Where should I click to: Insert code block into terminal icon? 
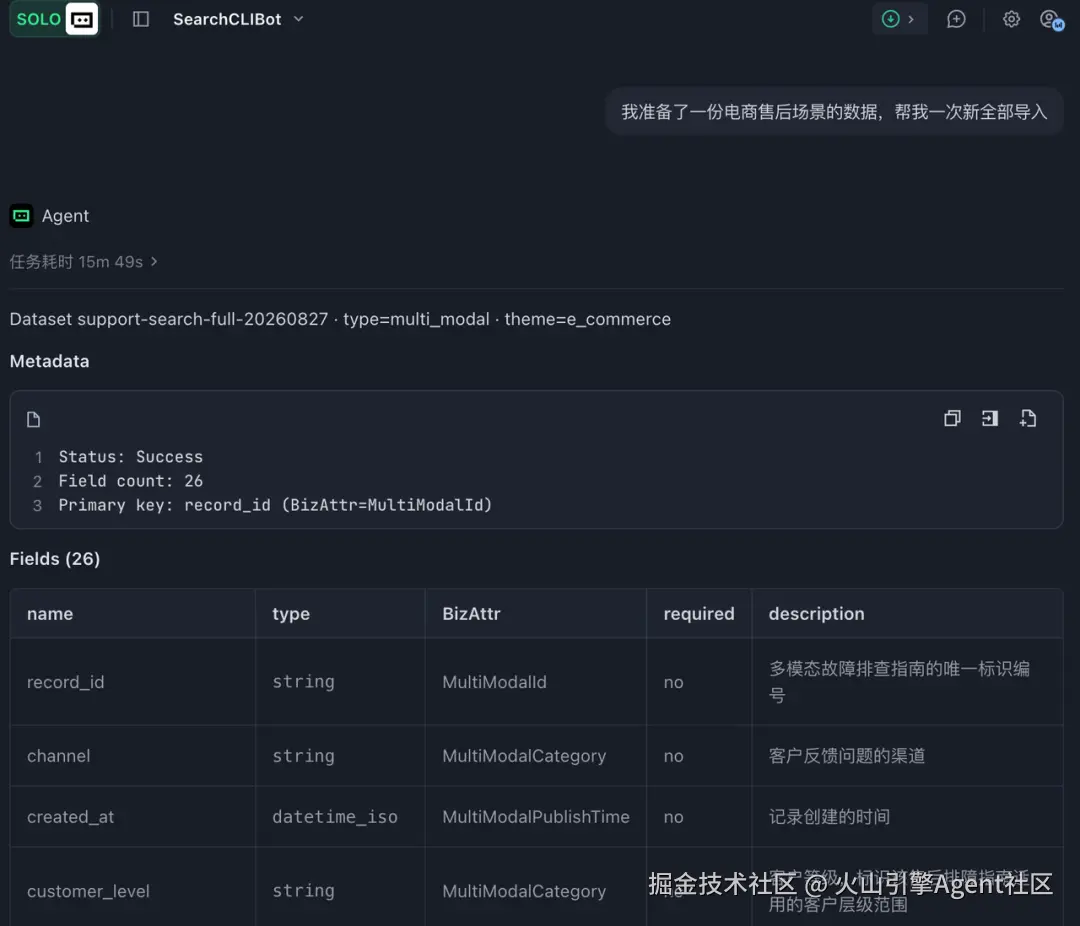[990, 418]
